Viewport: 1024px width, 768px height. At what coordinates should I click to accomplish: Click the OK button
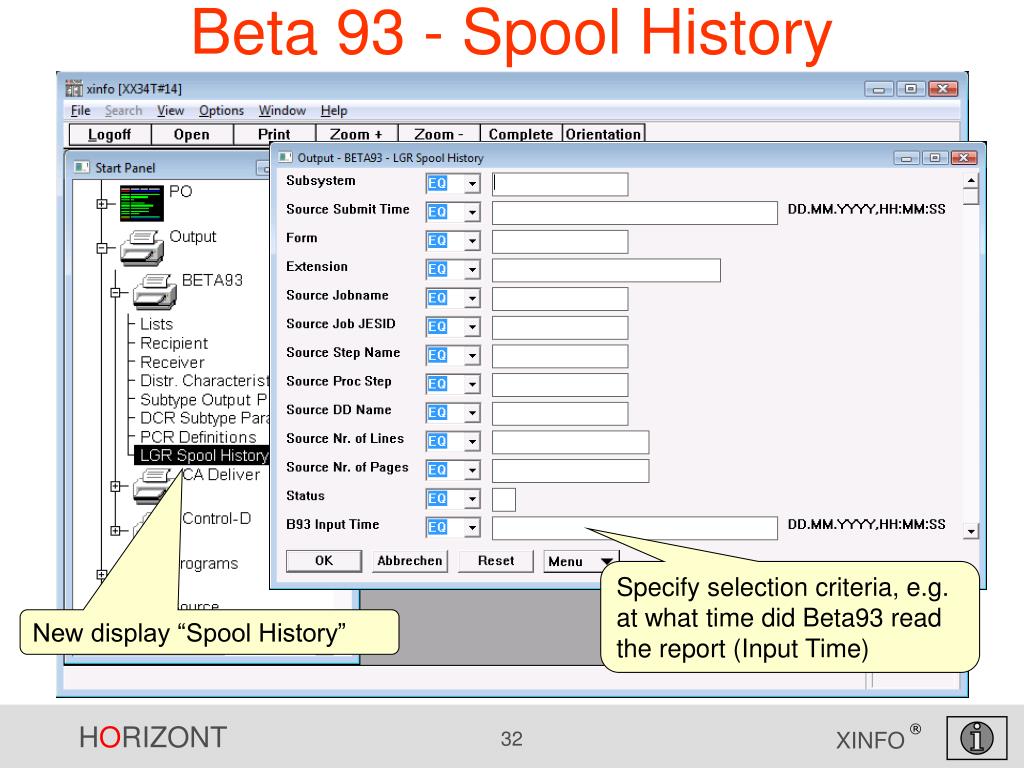(x=324, y=561)
